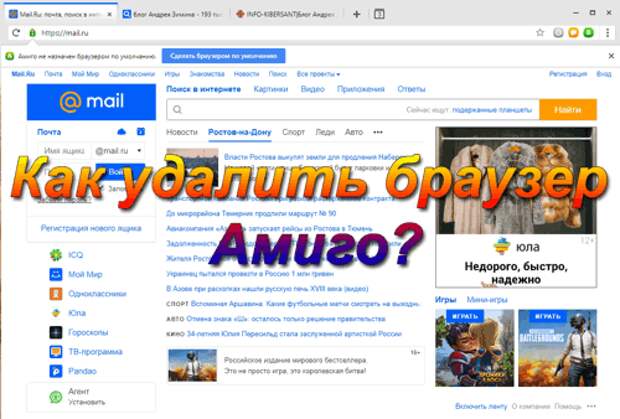Screen dimensions: 620x419
Task: Open the orange chat extension icon
Action: click(x=573, y=33)
